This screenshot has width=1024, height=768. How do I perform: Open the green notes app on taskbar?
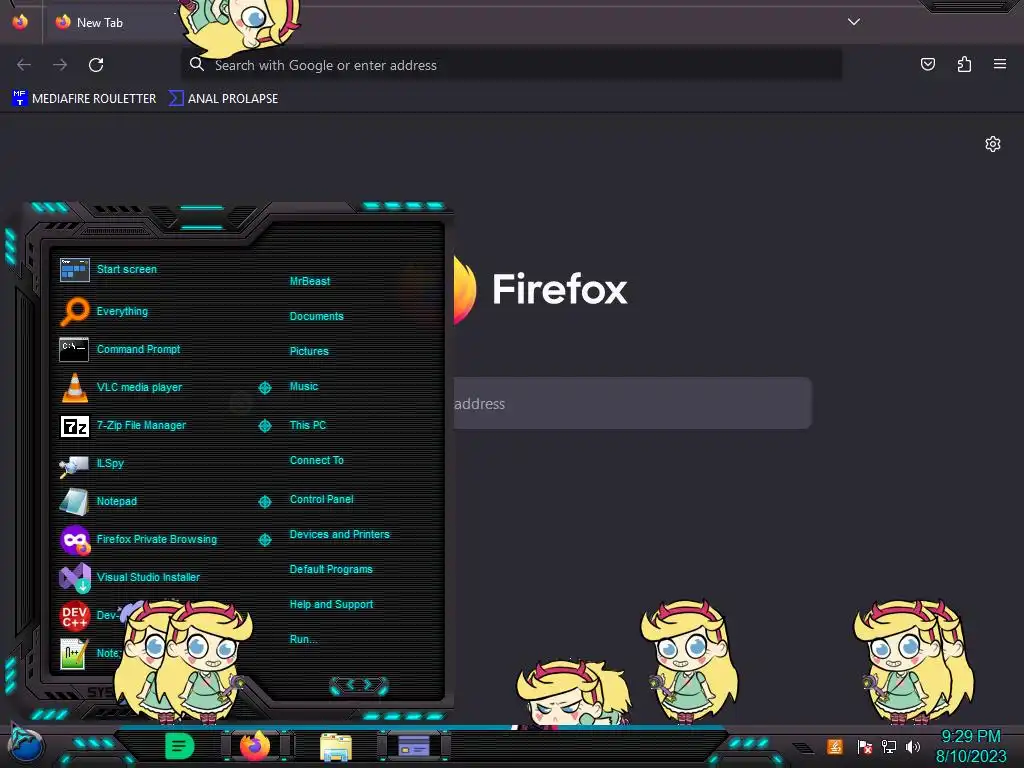[x=179, y=746]
